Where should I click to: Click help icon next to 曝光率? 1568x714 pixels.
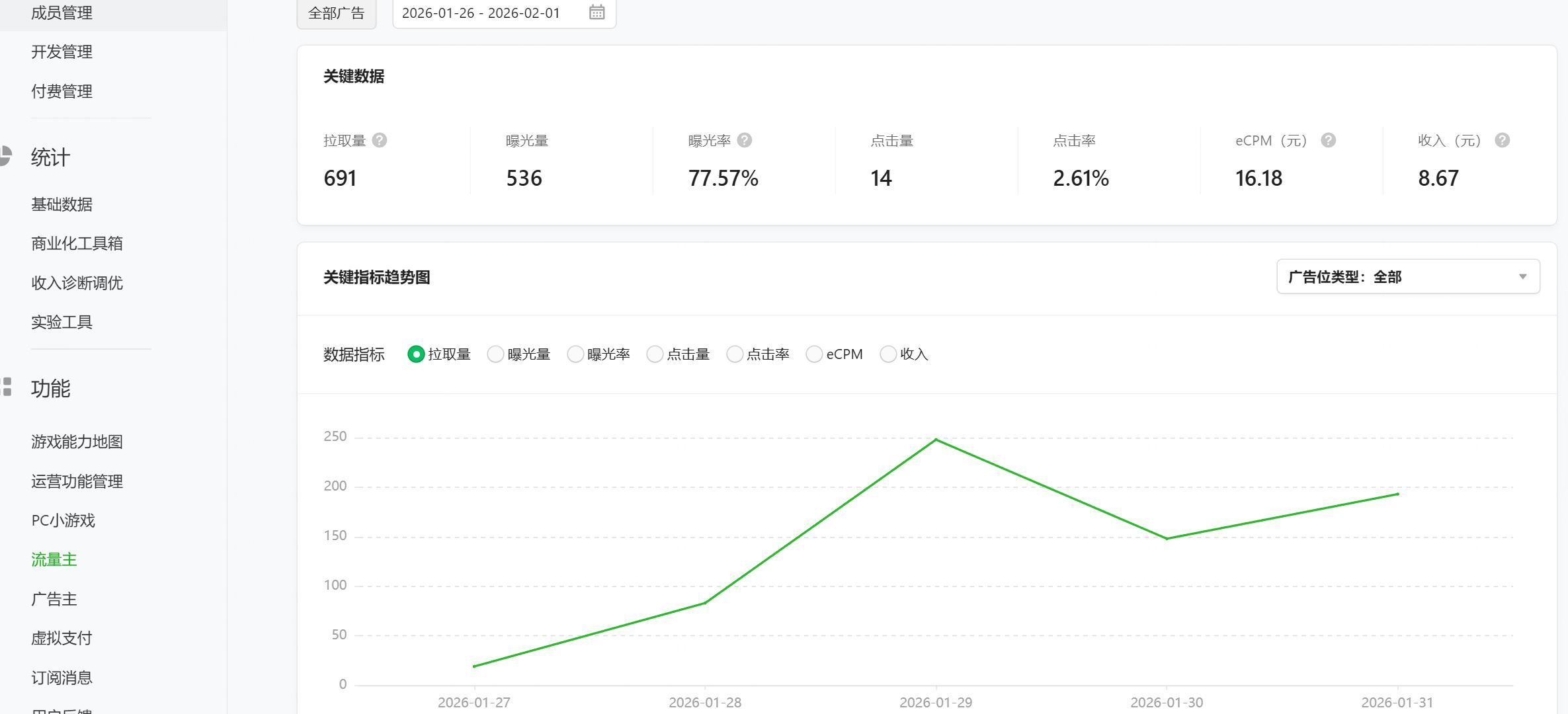click(745, 140)
